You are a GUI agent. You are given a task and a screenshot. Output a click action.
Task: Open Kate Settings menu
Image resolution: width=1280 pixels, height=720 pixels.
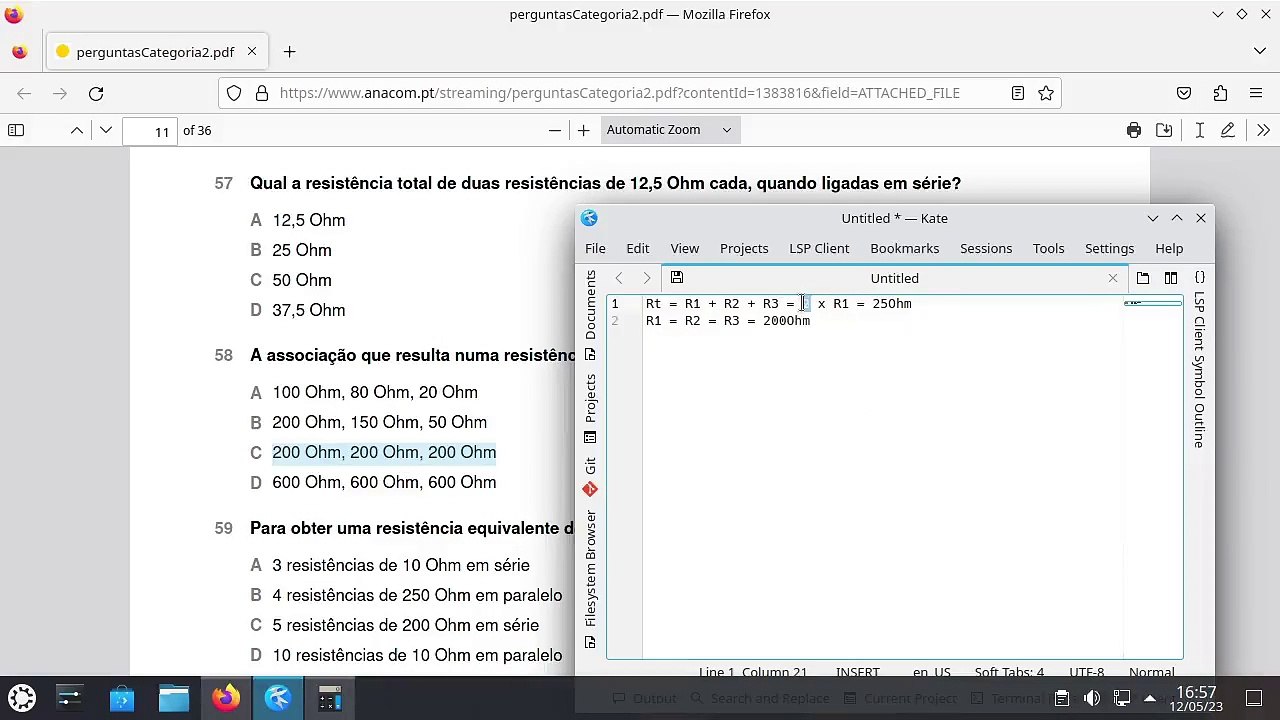click(1109, 248)
